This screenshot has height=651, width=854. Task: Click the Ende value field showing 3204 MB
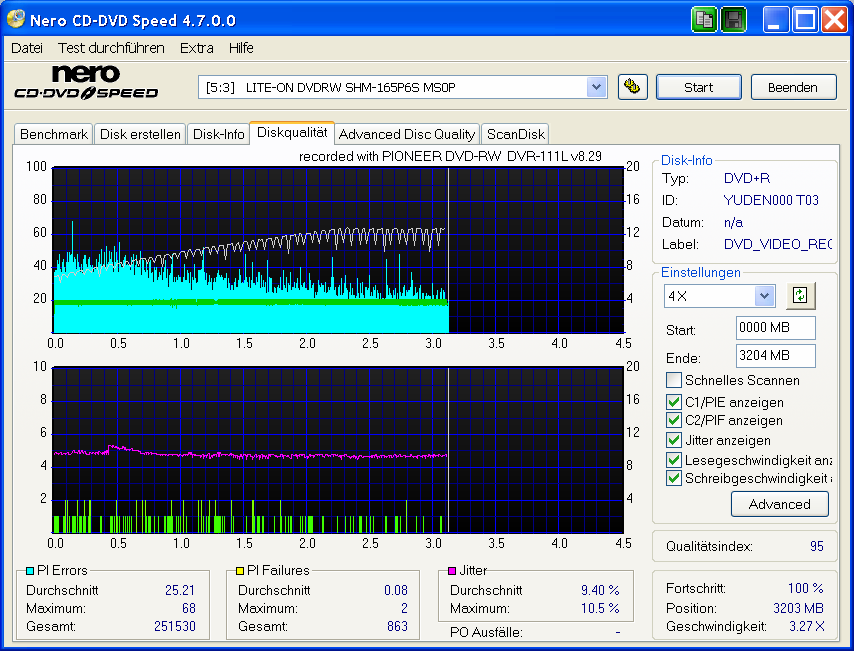click(775, 355)
